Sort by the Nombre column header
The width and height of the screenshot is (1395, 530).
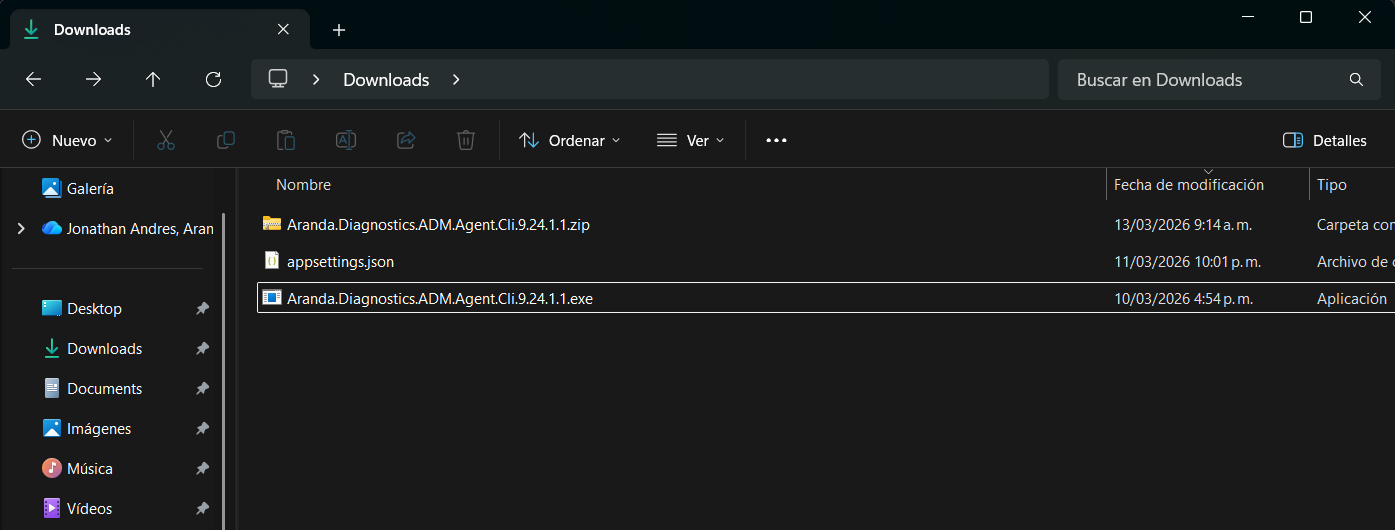(303, 185)
